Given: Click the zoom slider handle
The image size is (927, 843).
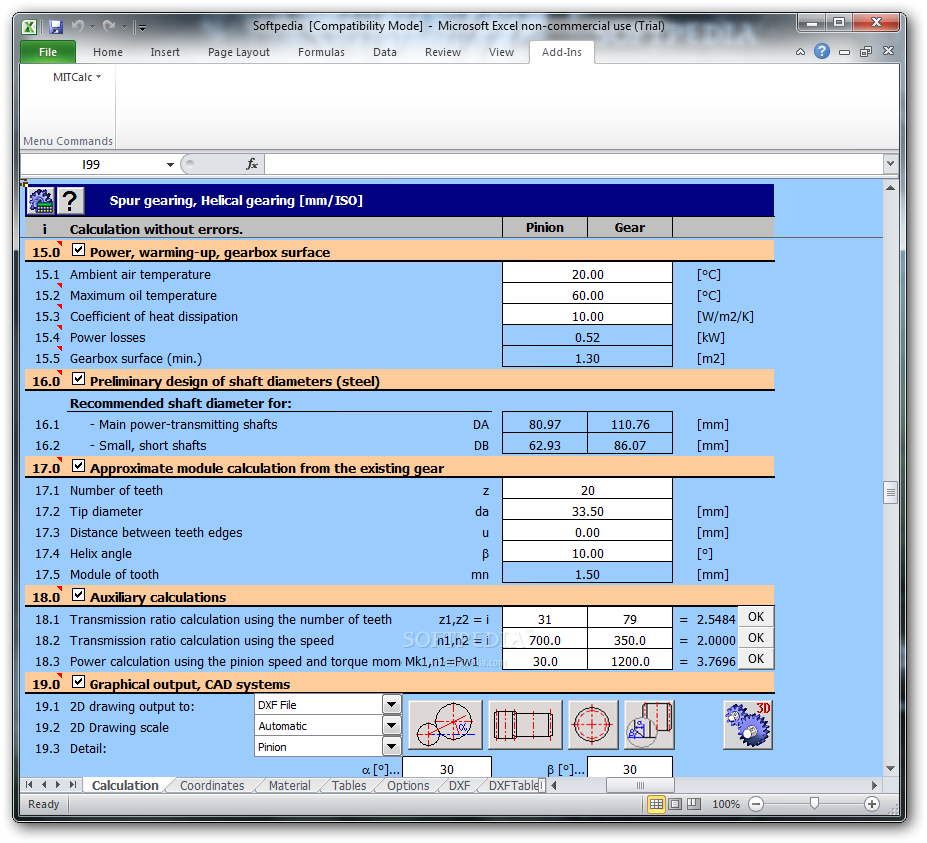Looking at the screenshot, I should click(x=815, y=803).
